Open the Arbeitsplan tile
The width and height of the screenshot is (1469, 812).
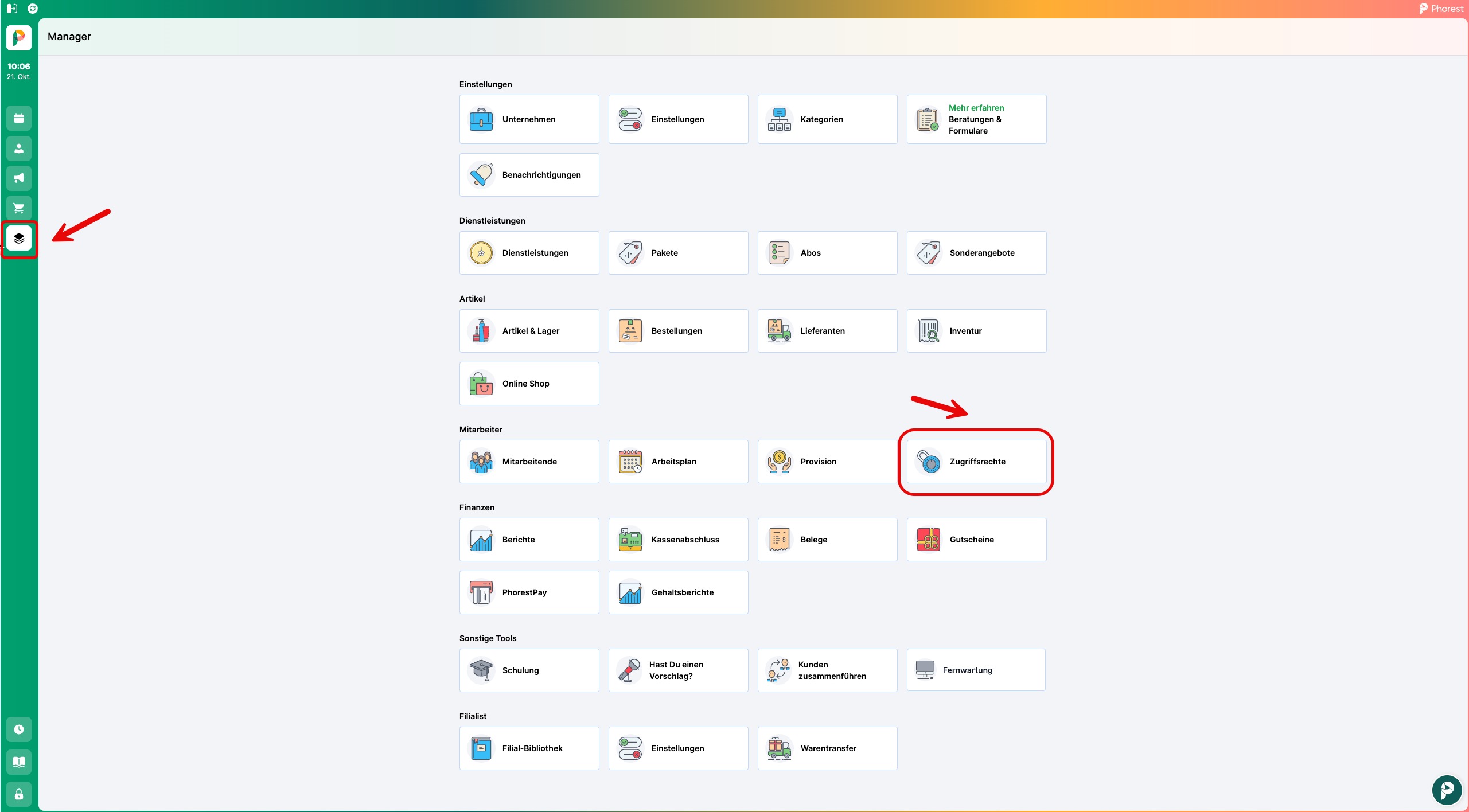click(677, 462)
